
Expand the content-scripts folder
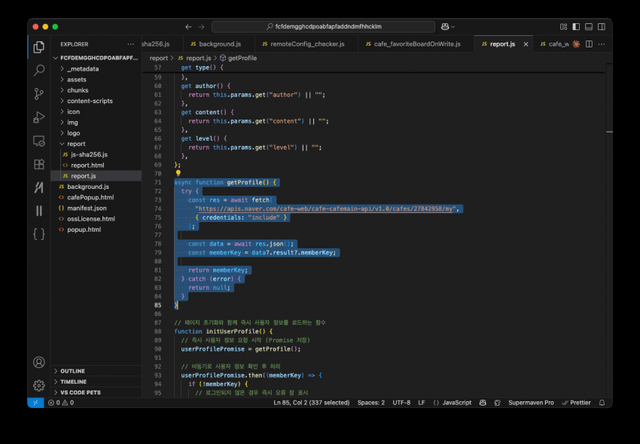pos(88,101)
